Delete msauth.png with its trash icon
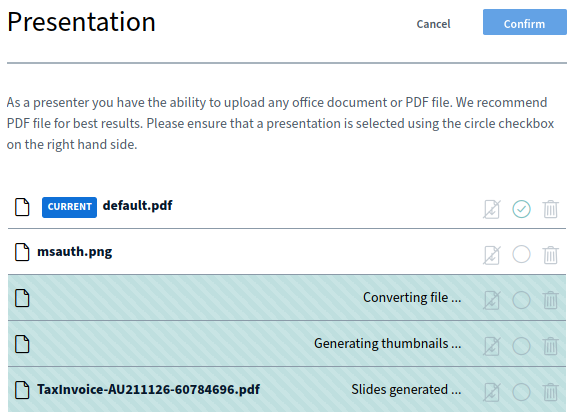Viewport: 574px width, 417px height. [551, 255]
